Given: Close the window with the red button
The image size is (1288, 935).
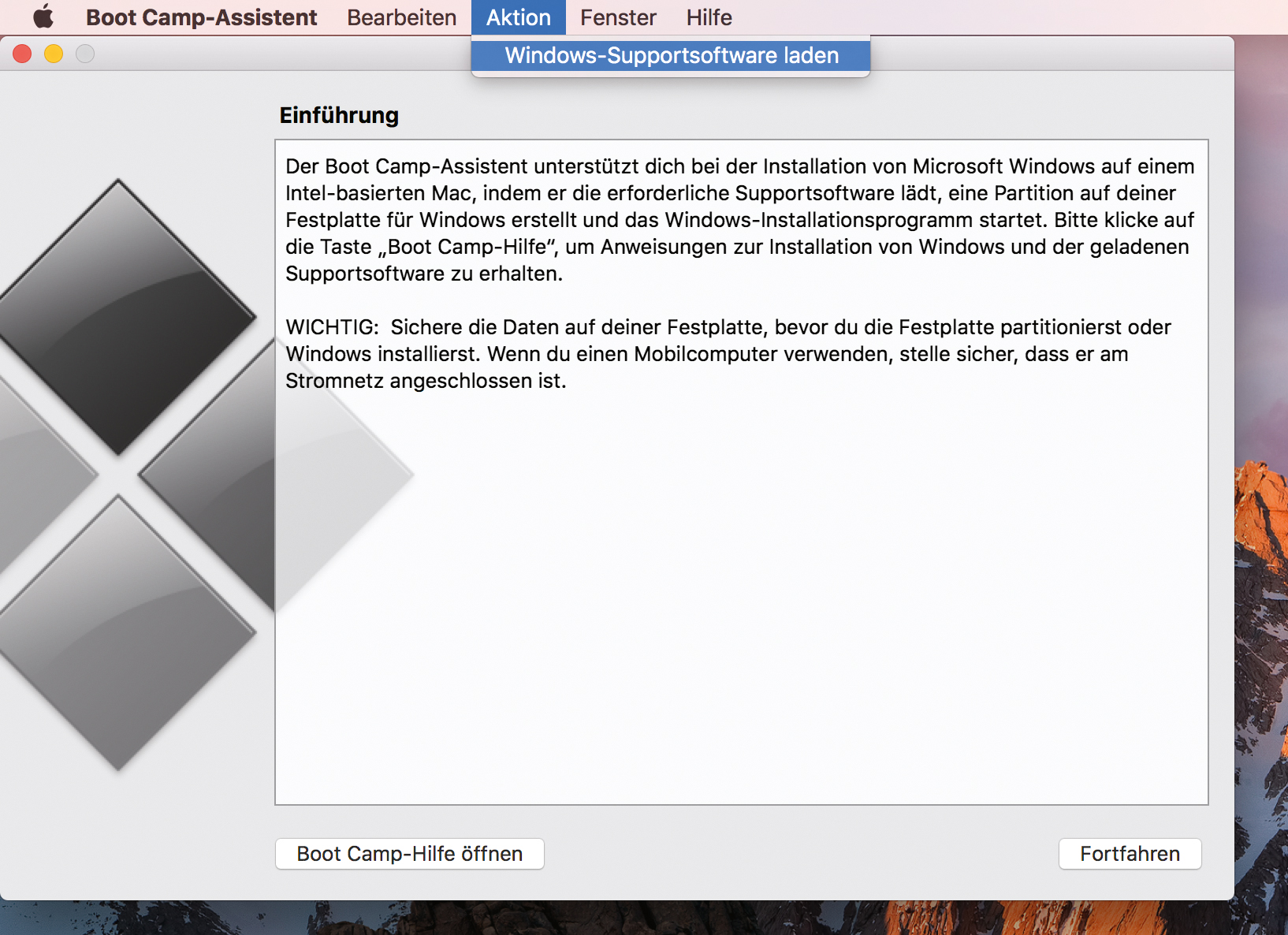Looking at the screenshot, I should pyautogui.click(x=22, y=54).
